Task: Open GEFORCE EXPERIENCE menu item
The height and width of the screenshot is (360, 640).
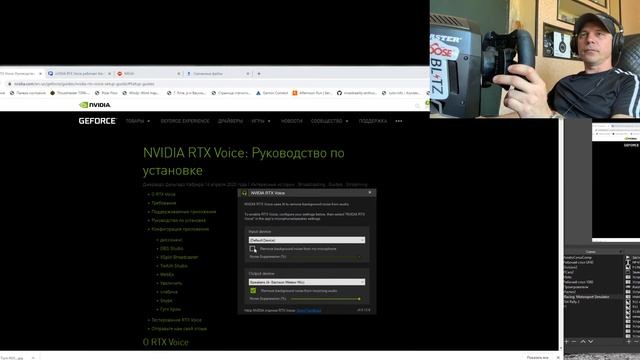Action: 185,121
